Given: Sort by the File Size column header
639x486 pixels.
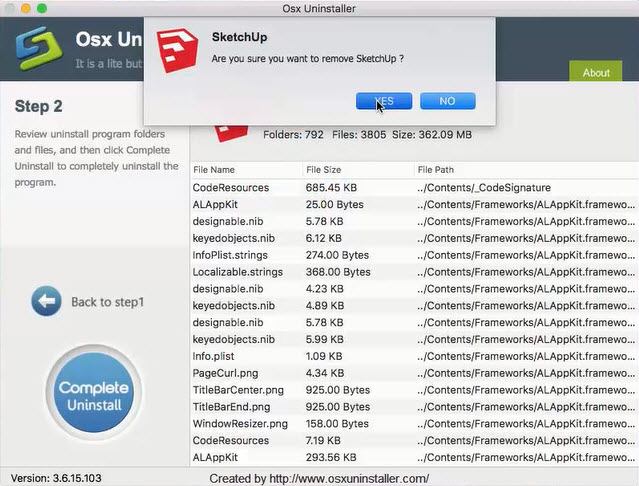Looking at the screenshot, I should click(323, 170).
